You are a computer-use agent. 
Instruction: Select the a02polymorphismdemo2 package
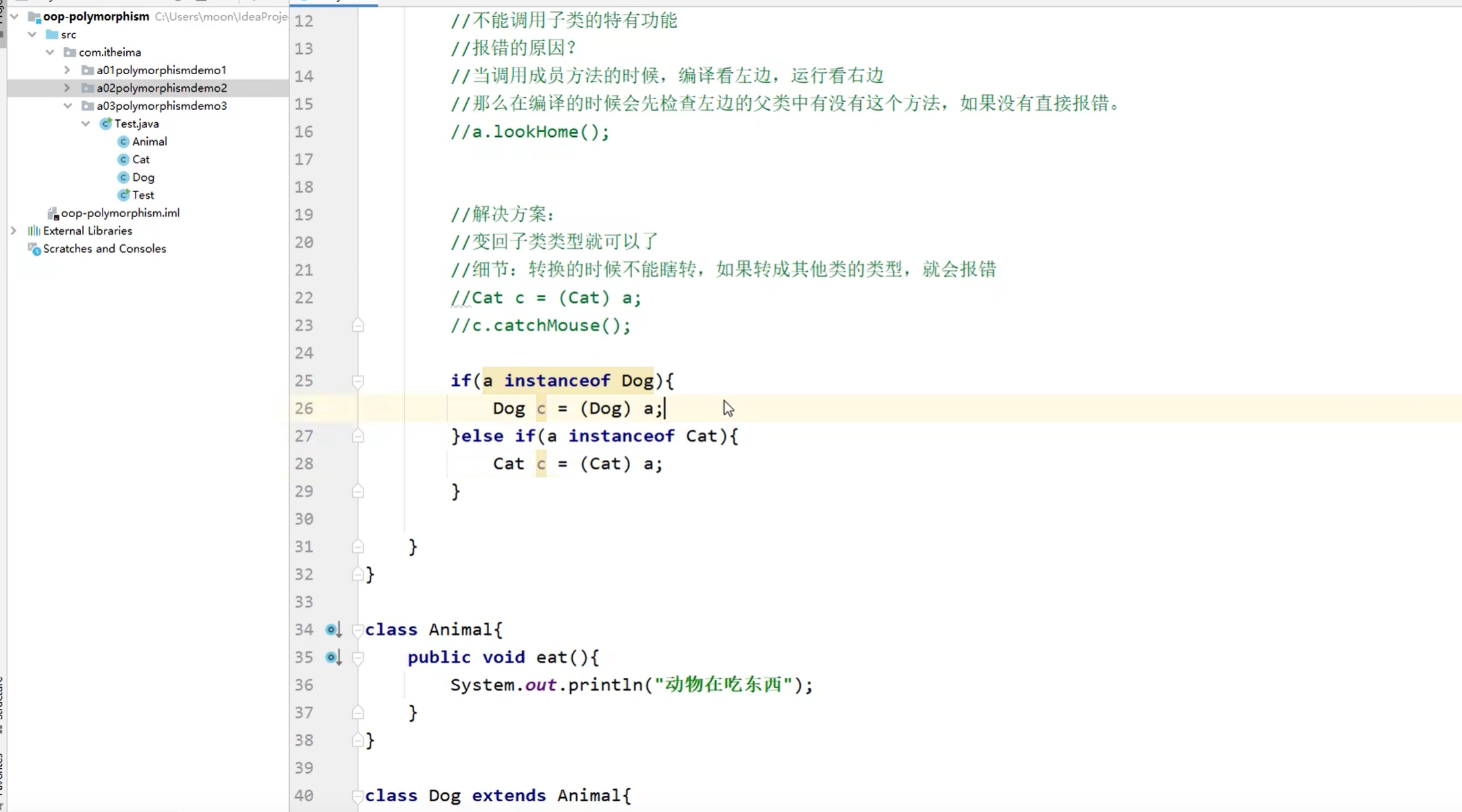pos(161,88)
